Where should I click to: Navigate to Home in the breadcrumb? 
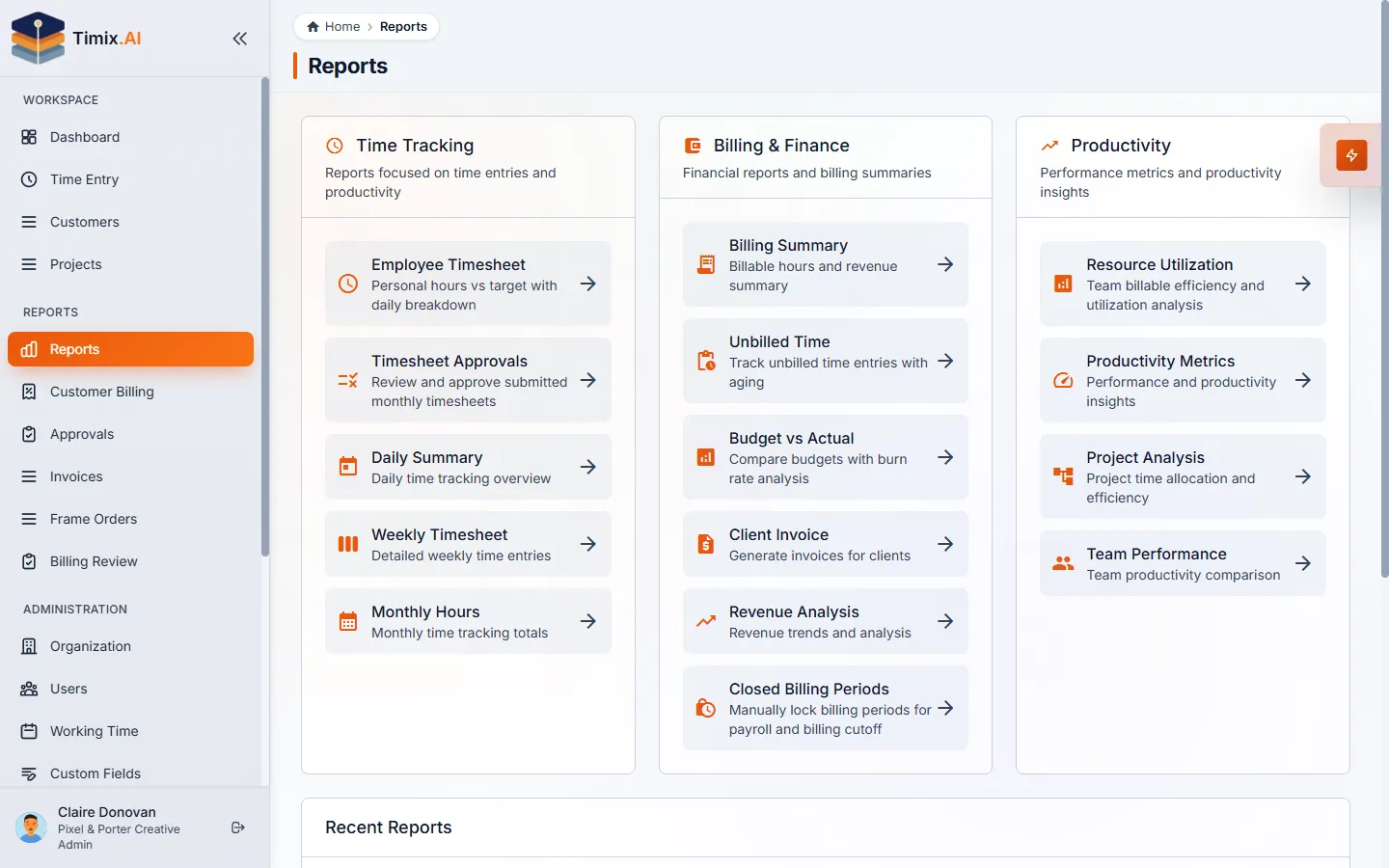(333, 27)
